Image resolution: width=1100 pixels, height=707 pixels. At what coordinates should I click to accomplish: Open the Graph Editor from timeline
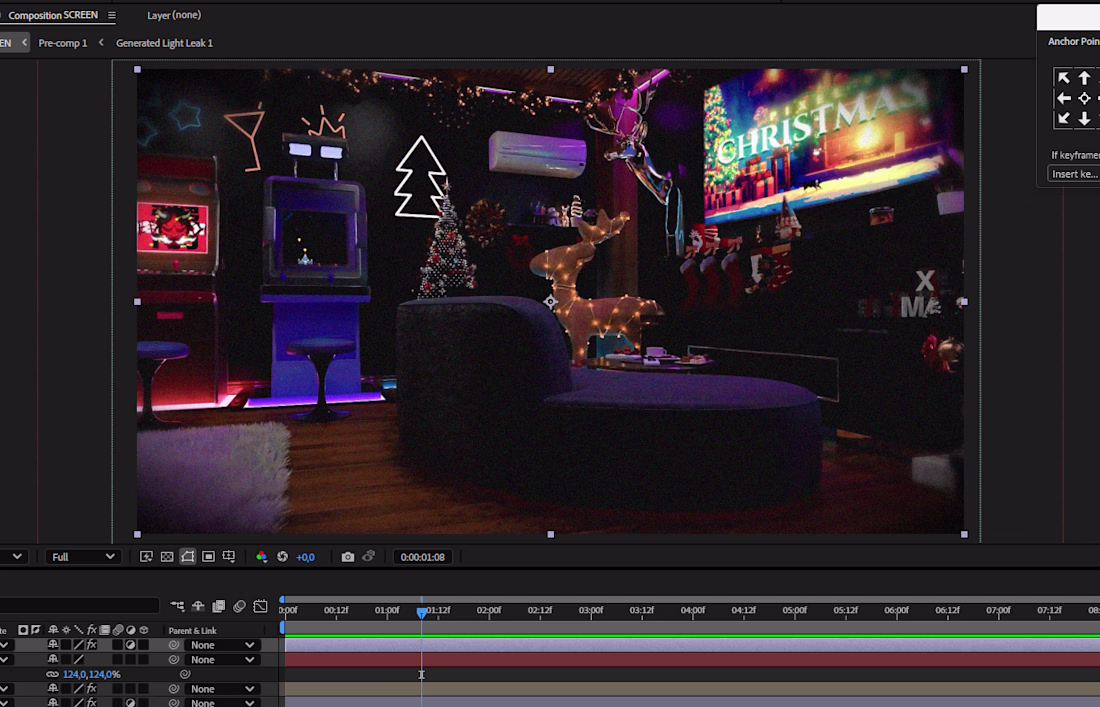coord(260,606)
